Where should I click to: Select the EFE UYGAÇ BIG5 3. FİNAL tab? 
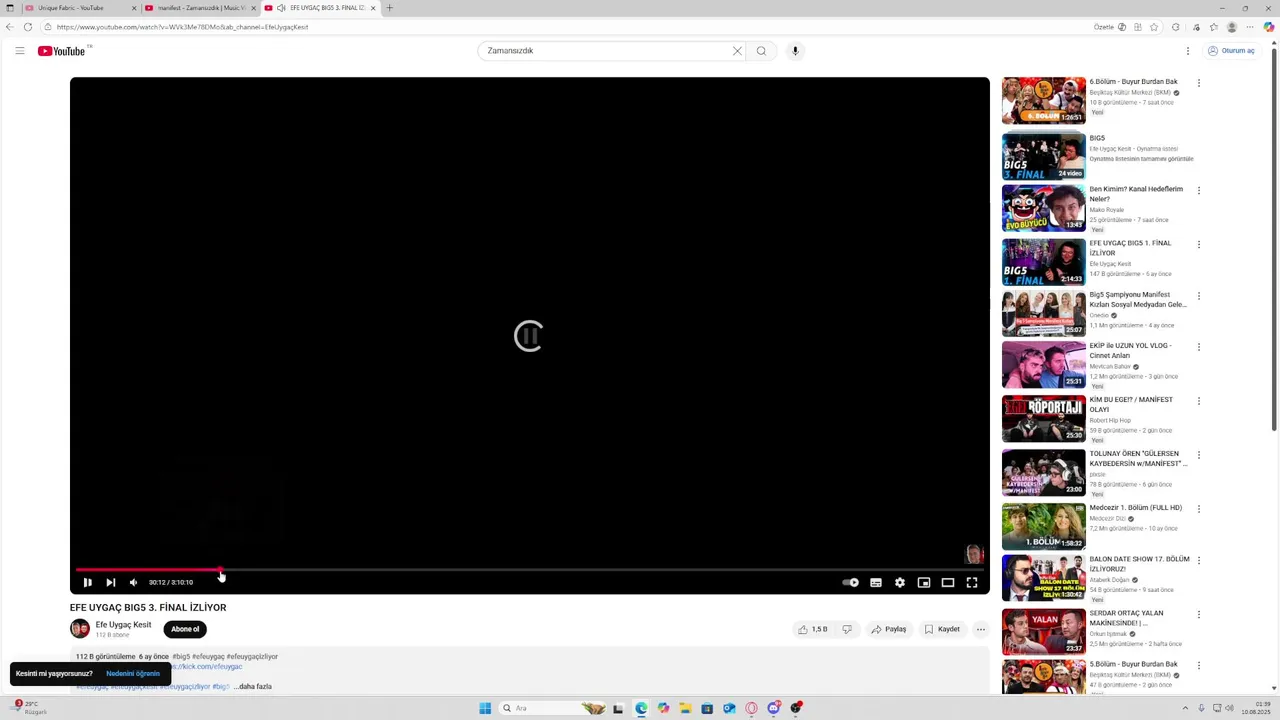pyautogui.click(x=320, y=8)
